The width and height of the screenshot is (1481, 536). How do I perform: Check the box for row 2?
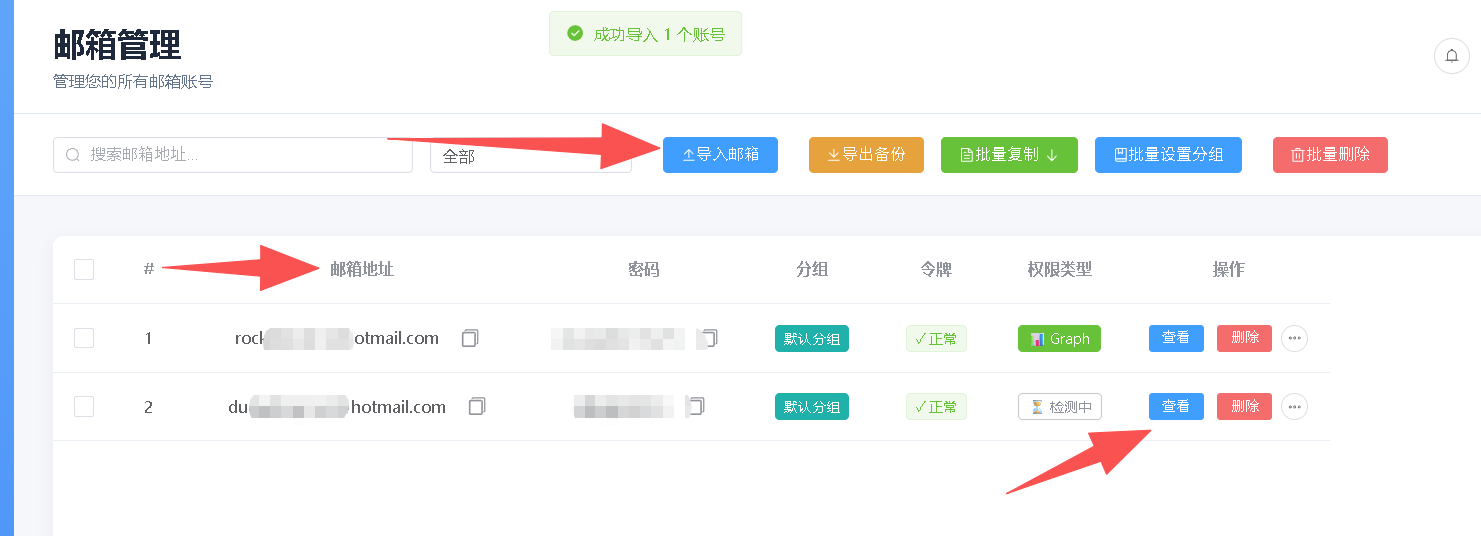point(84,406)
